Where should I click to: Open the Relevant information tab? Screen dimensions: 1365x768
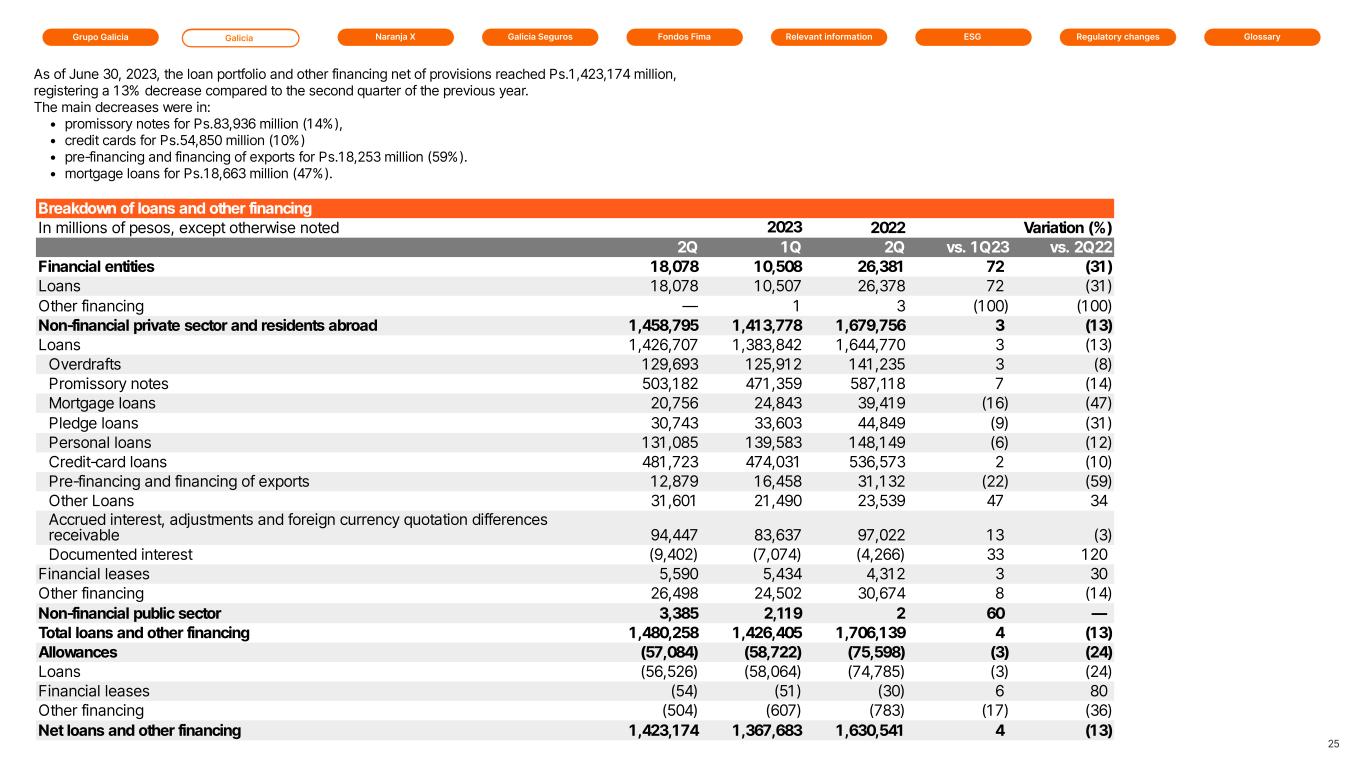pos(829,37)
